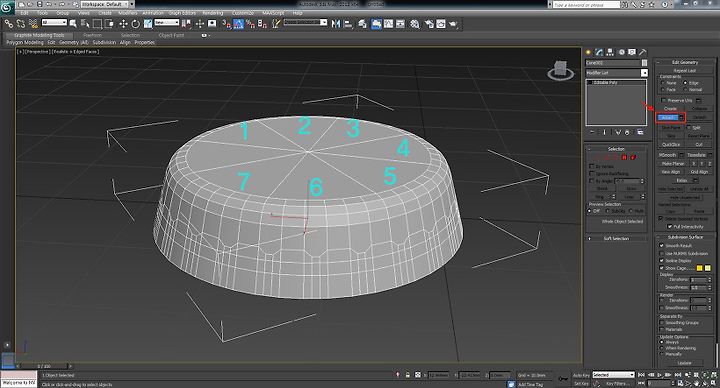Viewport: 720px width, 388px height.
Task: Collapse the Edit Geometry rollout
Action: [x=685, y=62]
